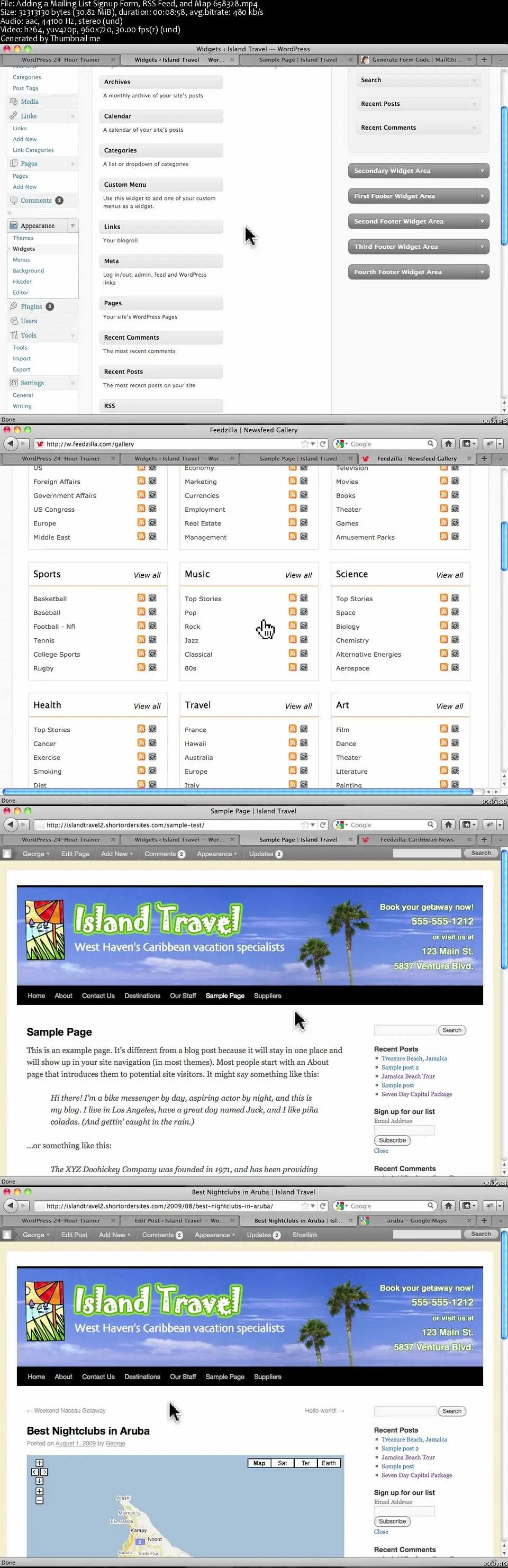This screenshot has width=508, height=1568.
Task: Switch map view to Sat
Action: (282, 1463)
